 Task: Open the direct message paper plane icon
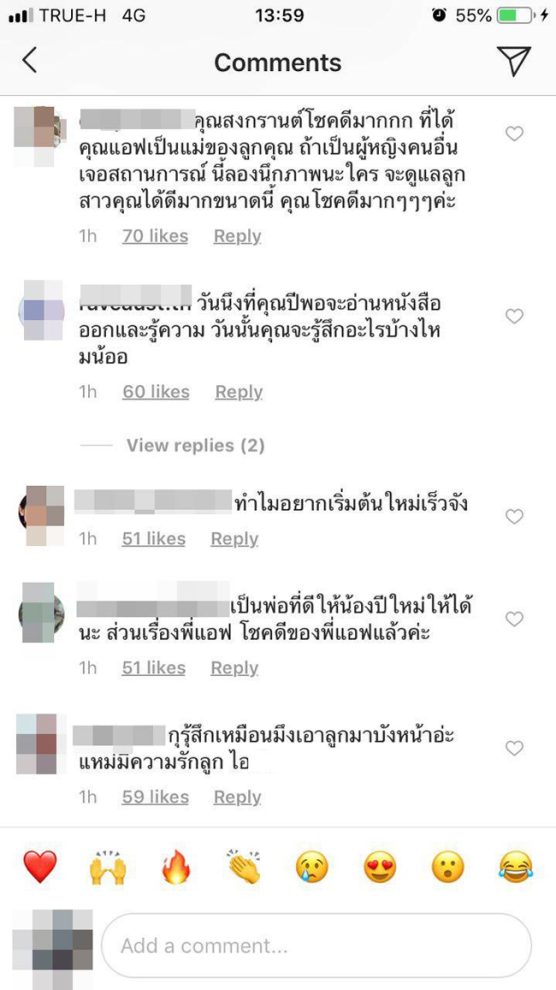tap(513, 61)
